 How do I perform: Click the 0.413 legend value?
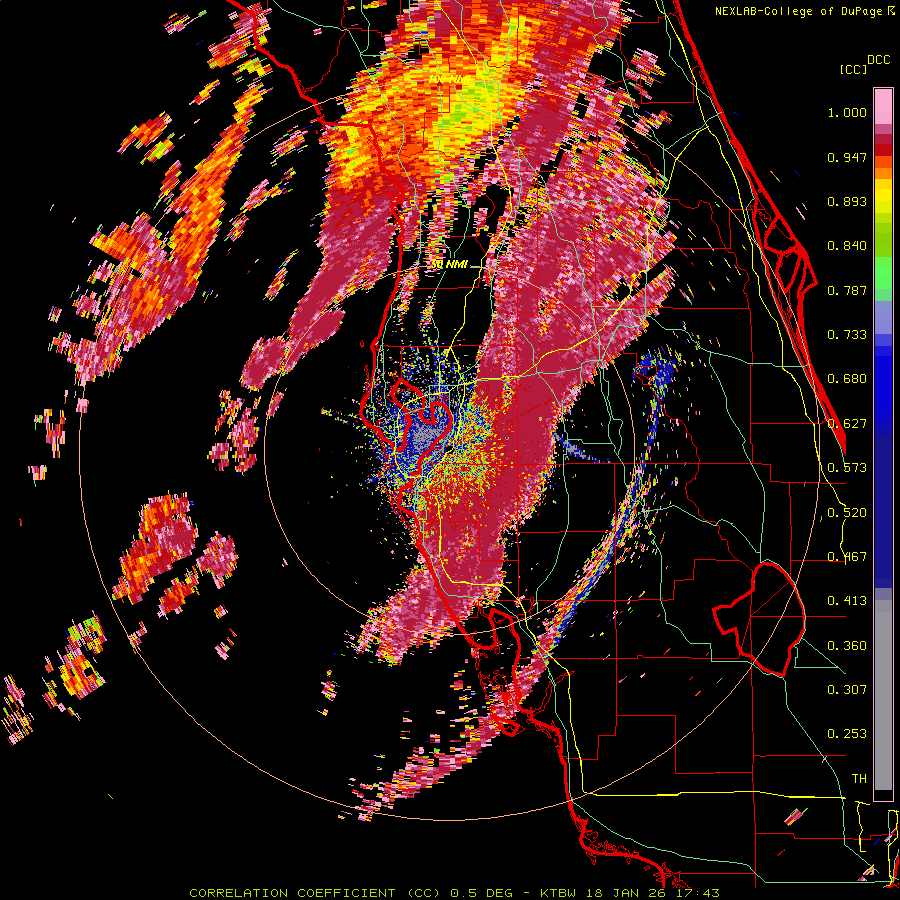[847, 601]
